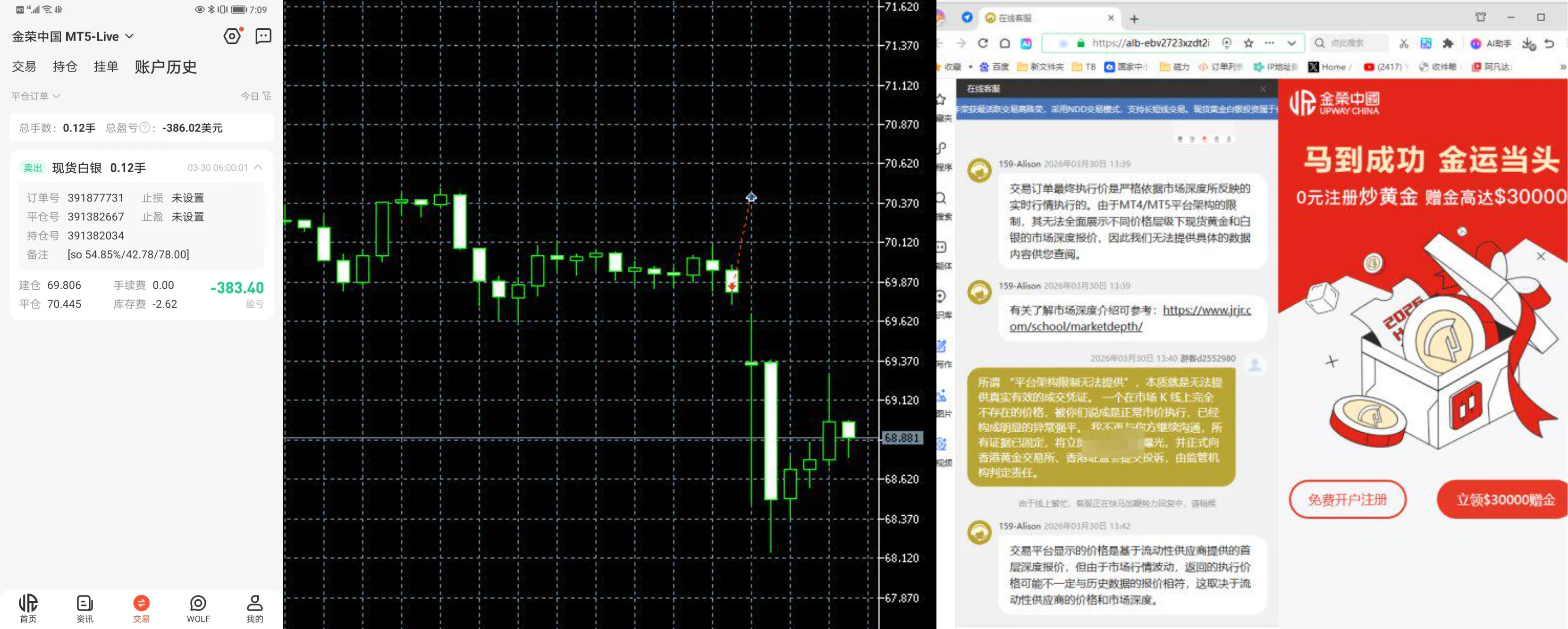Expand the address bar dropdown chevron
Viewport: 1568px width, 629px height.
coord(1291,43)
